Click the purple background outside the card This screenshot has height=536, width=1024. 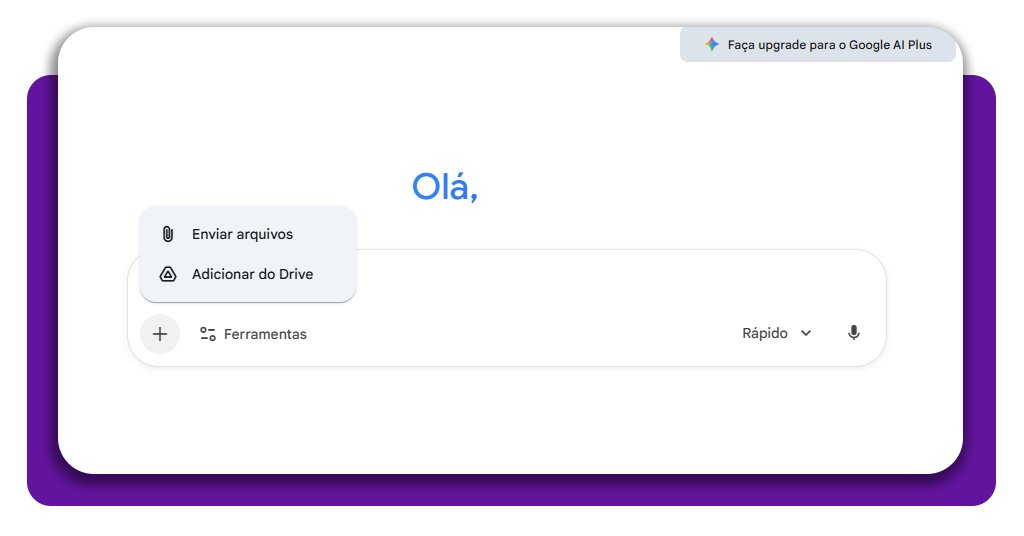click(42, 300)
